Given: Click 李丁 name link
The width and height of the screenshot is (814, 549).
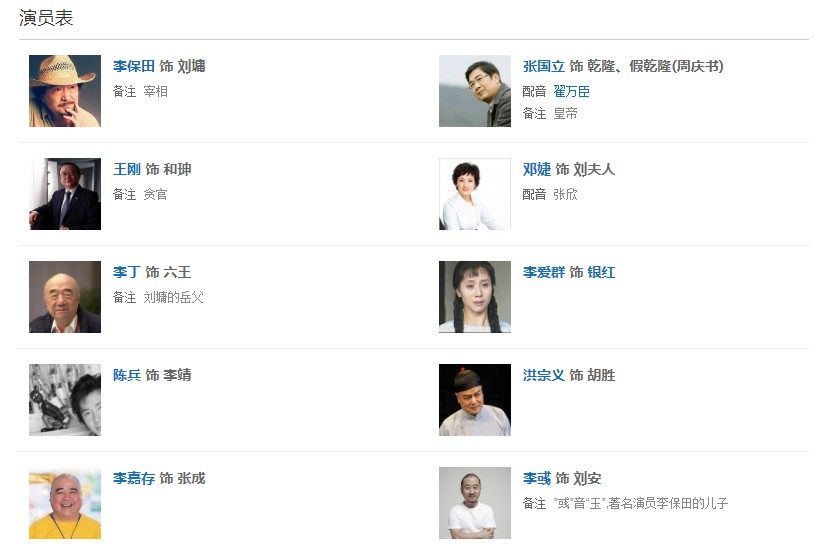Looking at the screenshot, I should (x=127, y=272).
